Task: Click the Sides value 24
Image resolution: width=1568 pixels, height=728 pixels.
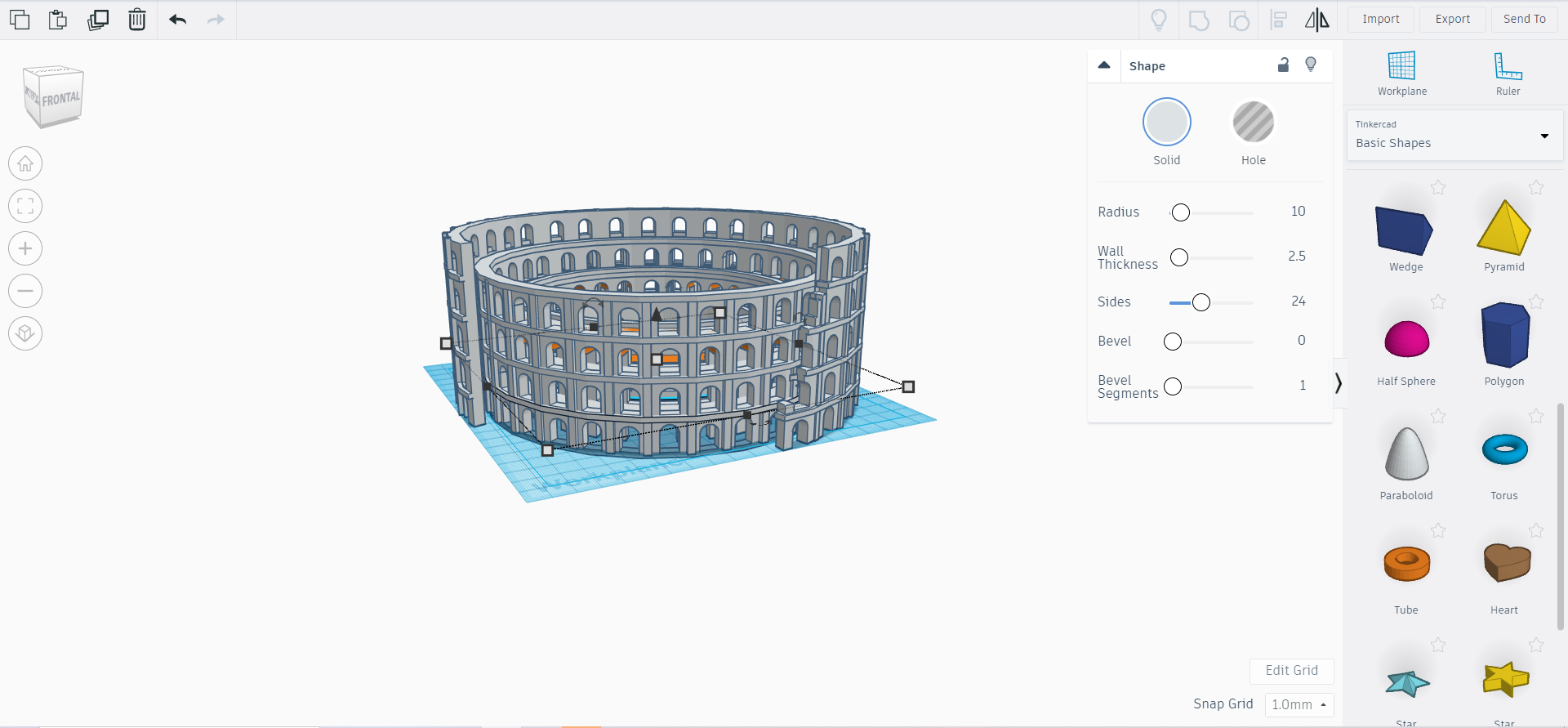Action: [1298, 301]
